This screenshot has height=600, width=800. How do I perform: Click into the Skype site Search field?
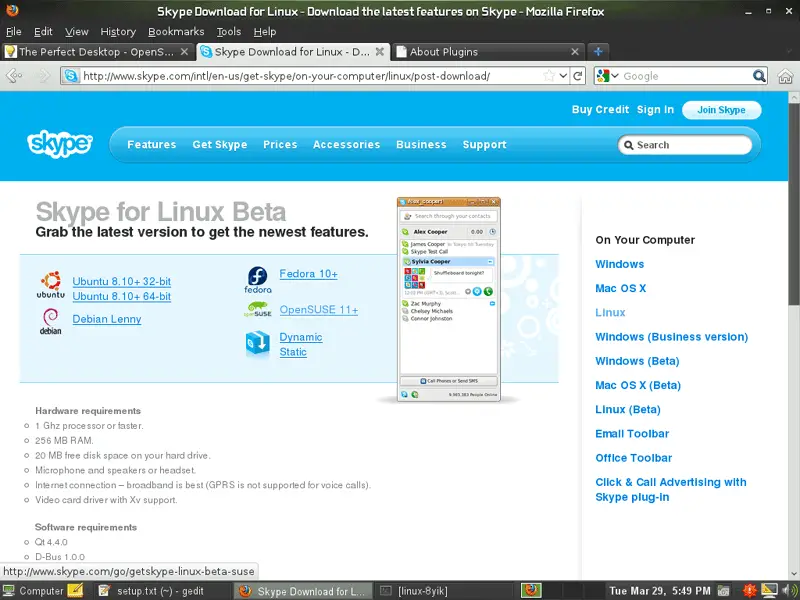tap(685, 145)
